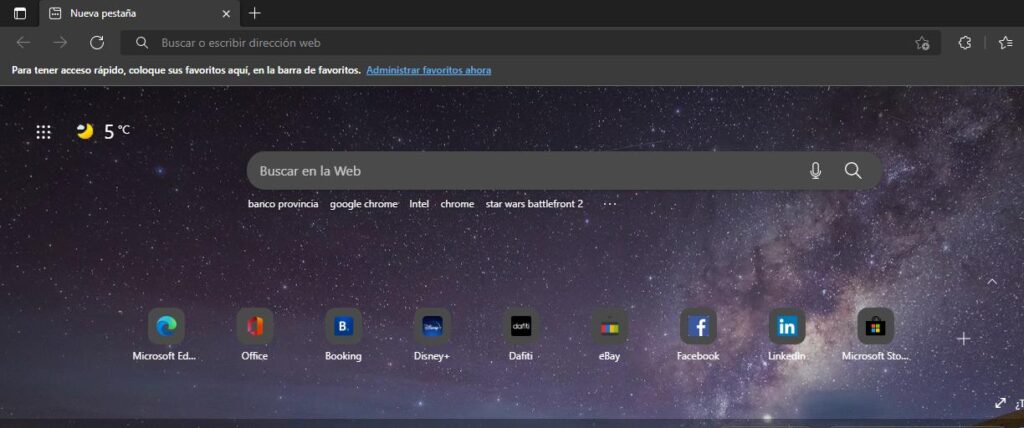
Task: Select the Nueva pestaña tab
Action: tap(130, 13)
